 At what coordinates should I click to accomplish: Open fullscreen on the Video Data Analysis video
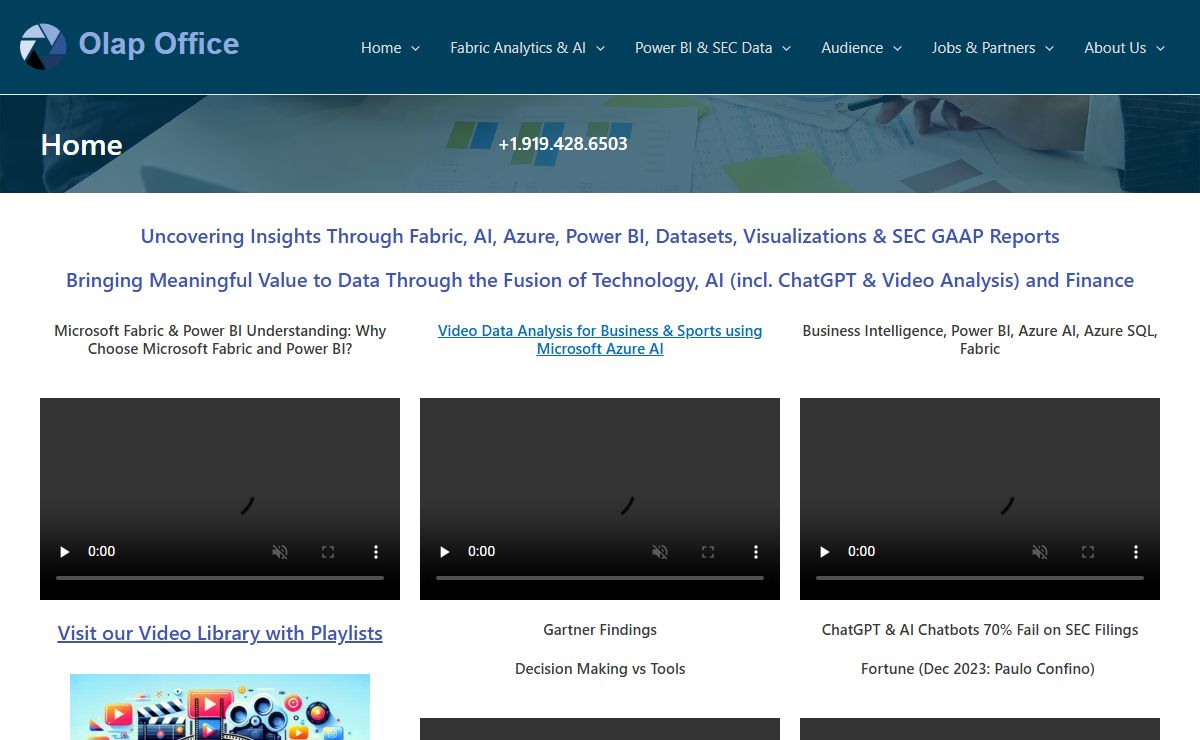pyautogui.click(x=708, y=551)
